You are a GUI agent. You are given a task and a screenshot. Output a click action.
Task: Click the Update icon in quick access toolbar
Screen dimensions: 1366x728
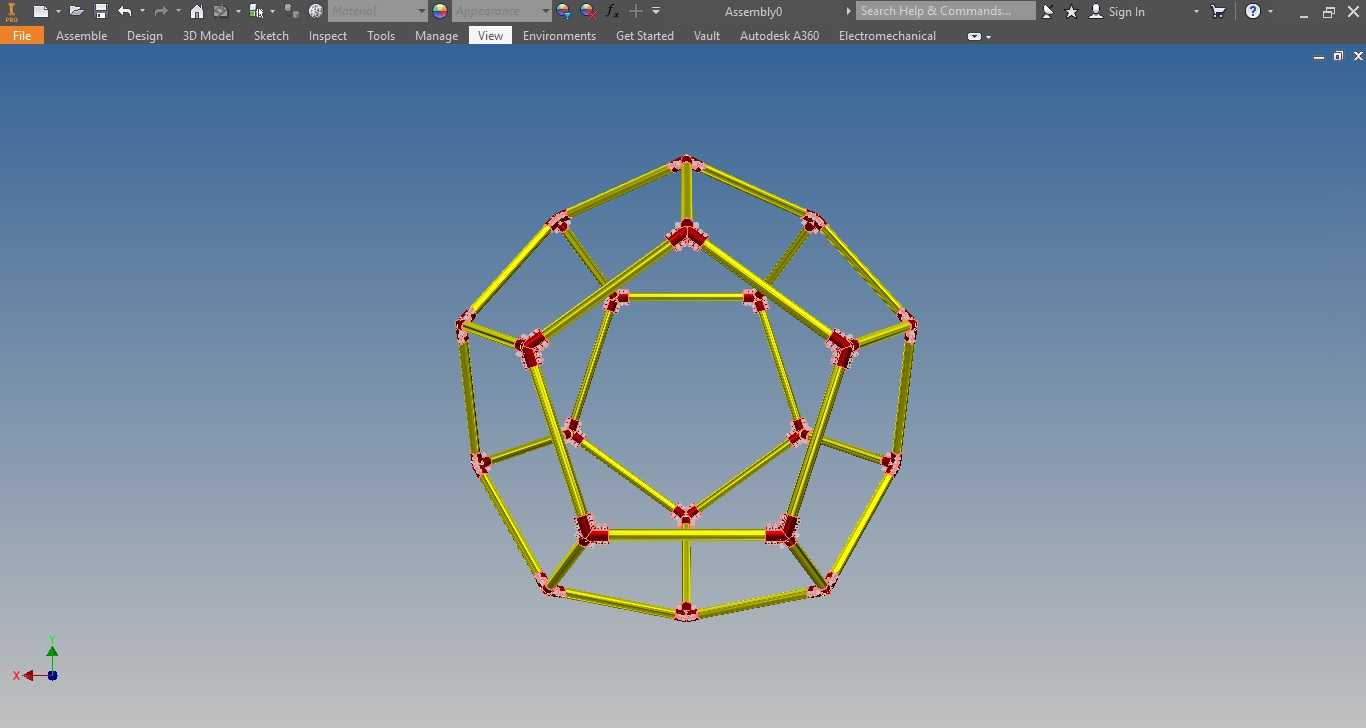(x=221, y=11)
